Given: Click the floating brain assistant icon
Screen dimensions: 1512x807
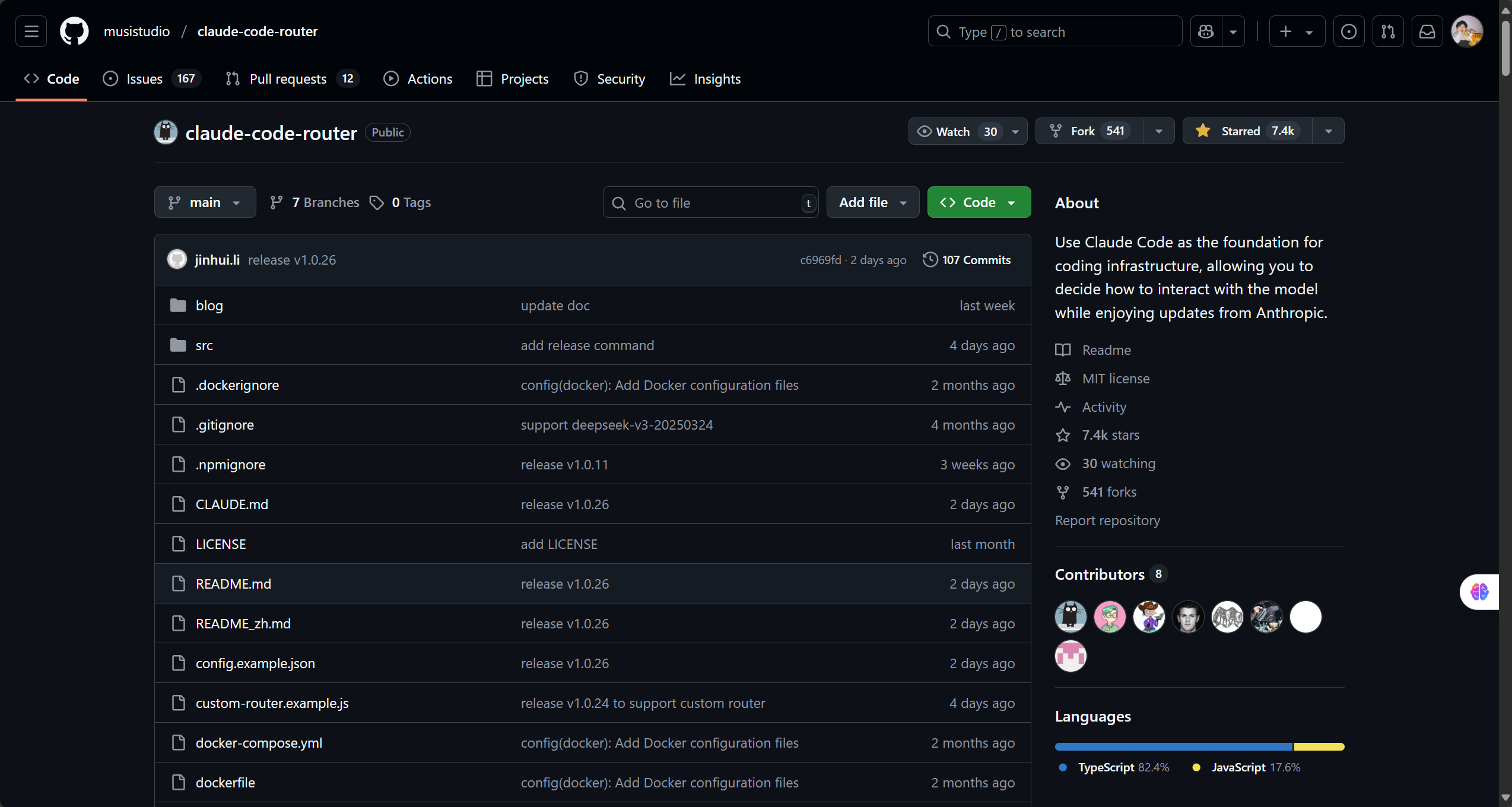Looking at the screenshot, I should [1479, 592].
